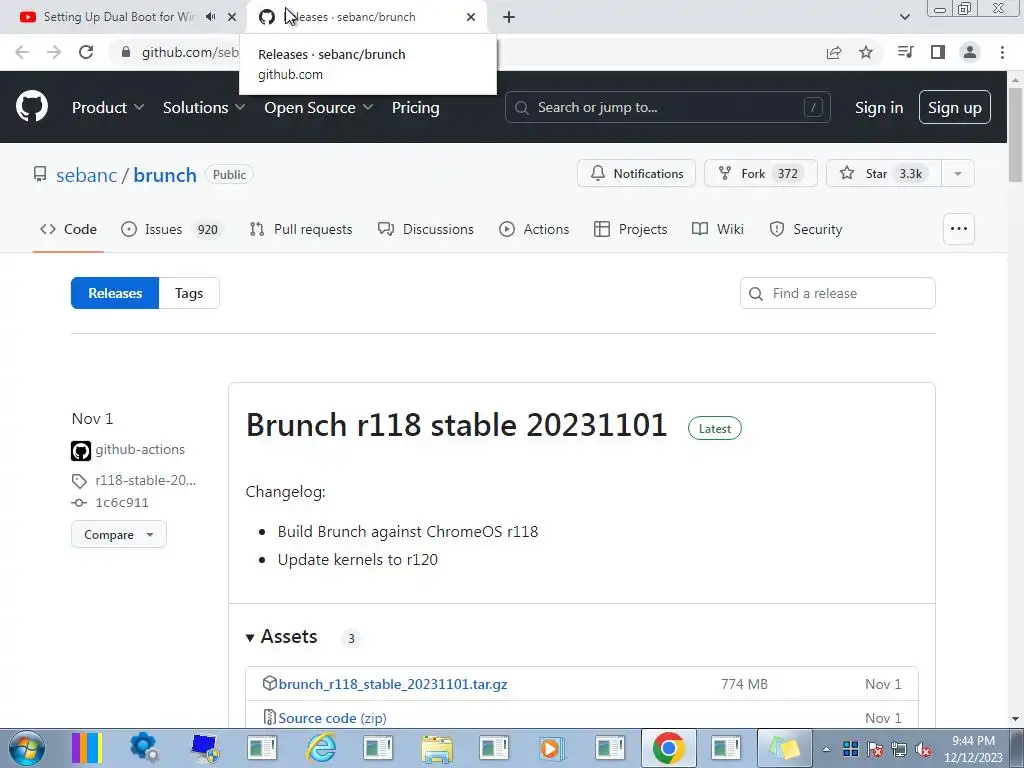Switch to the Code tab

[68, 229]
